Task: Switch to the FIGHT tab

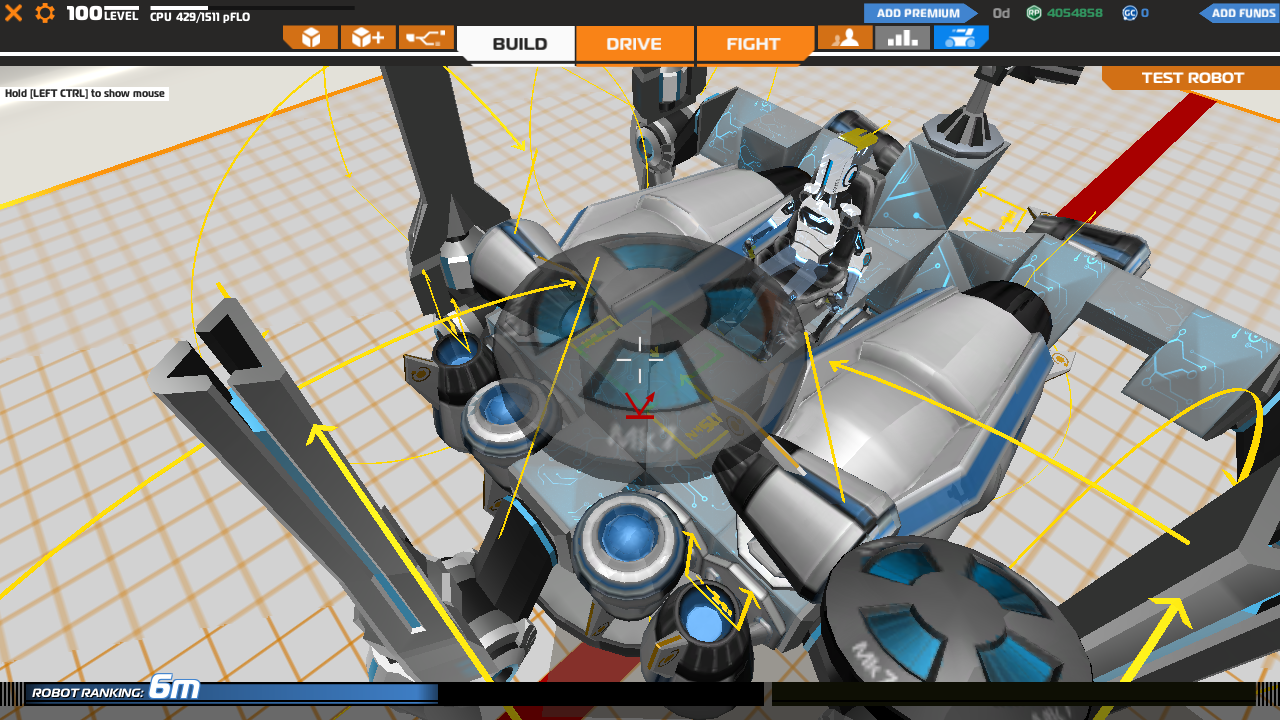Action: click(x=753, y=44)
